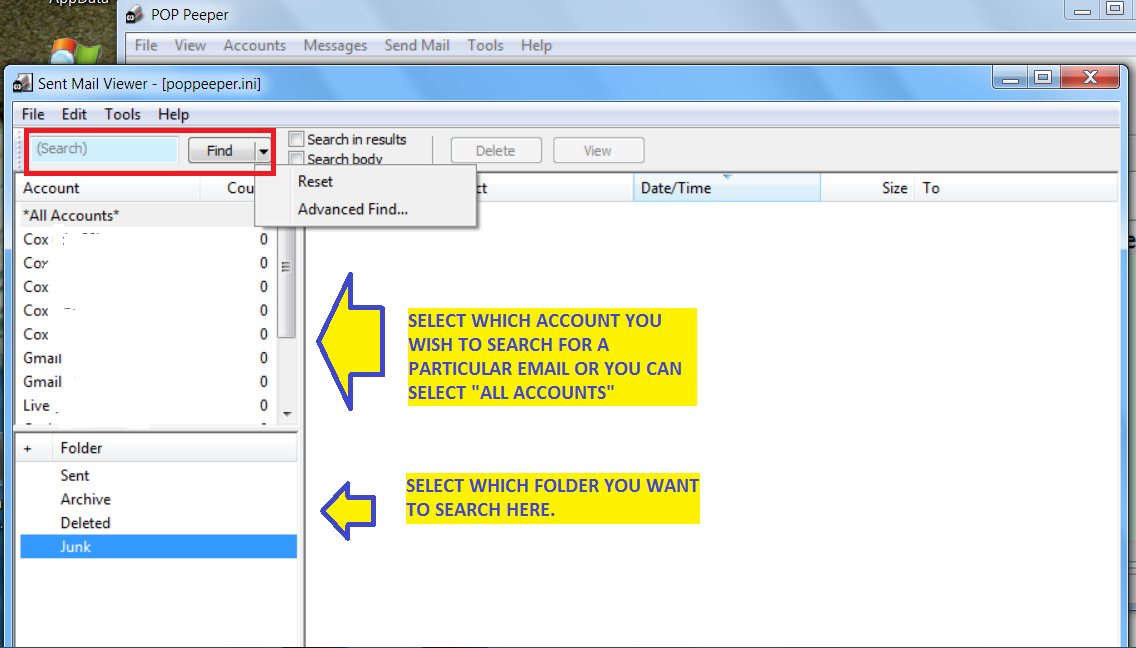Open the Send Mail menu in POP Peeper
The height and width of the screenshot is (648, 1136).
pos(417,45)
